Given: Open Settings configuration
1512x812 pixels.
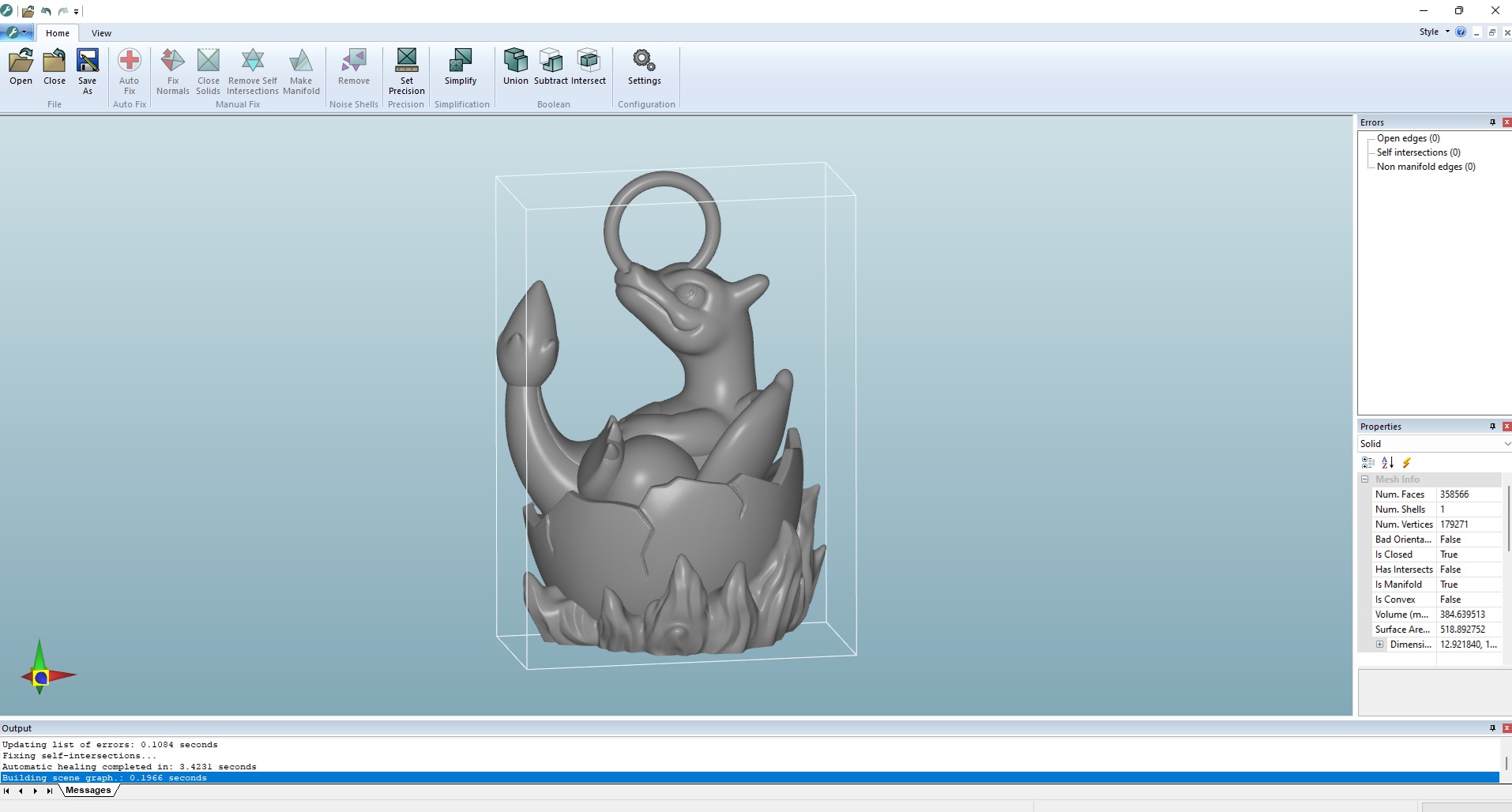Looking at the screenshot, I should (645, 67).
